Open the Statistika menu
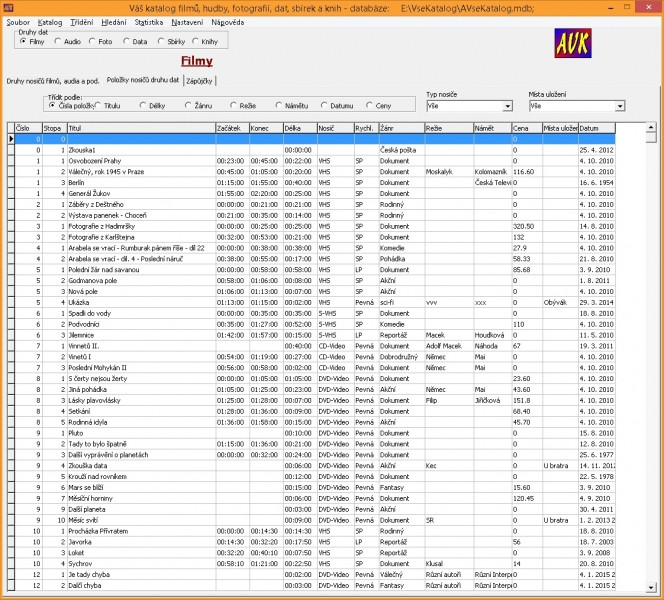Image resolution: width=664 pixels, height=600 pixels. [149, 22]
